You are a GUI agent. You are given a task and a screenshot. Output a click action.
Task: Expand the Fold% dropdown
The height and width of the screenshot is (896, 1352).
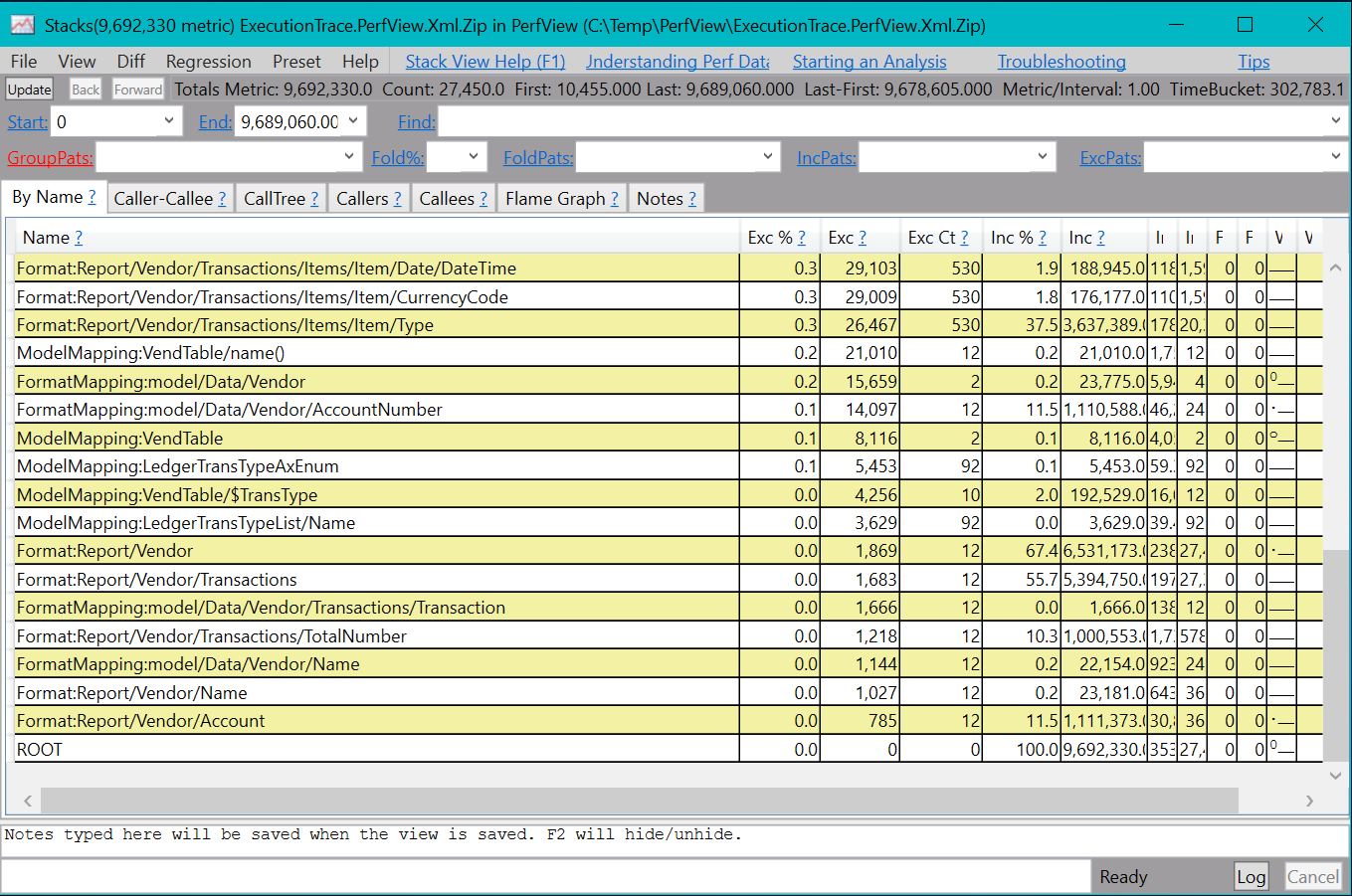pos(474,157)
